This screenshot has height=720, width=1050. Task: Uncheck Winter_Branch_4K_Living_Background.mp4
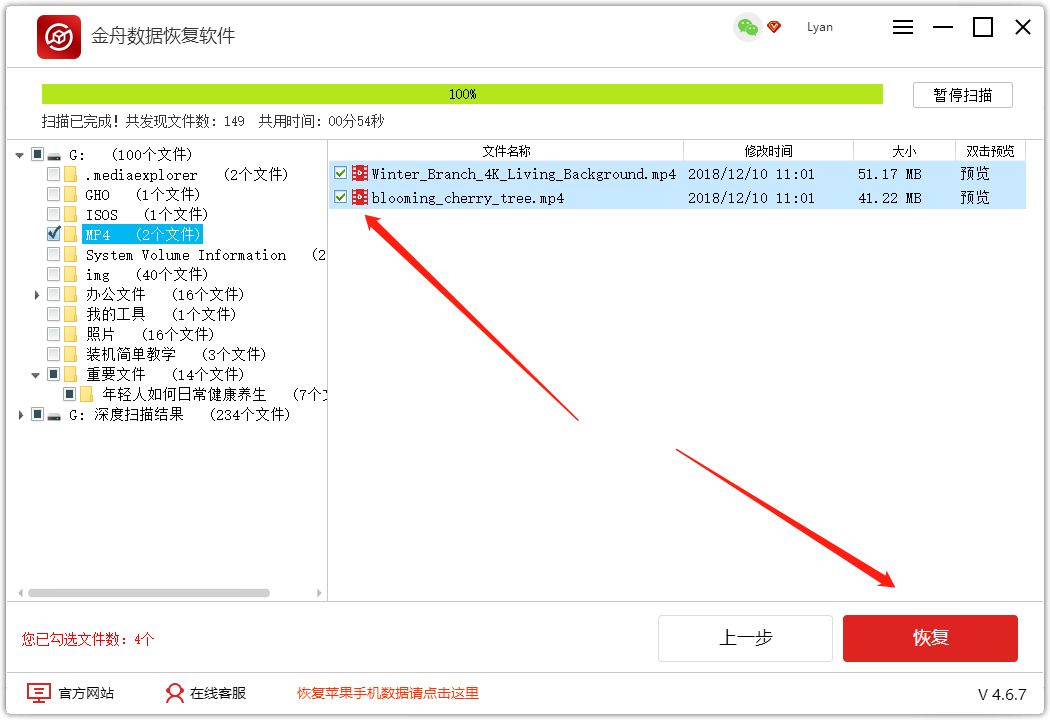coord(340,172)
